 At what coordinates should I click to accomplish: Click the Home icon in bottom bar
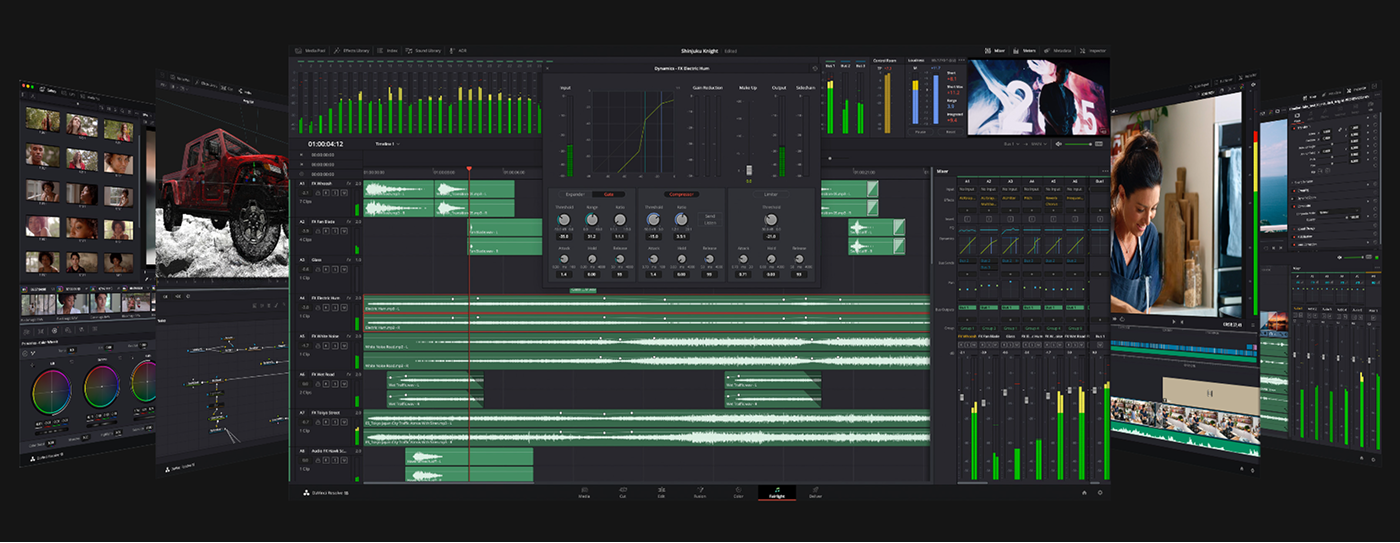(1084, 493)
